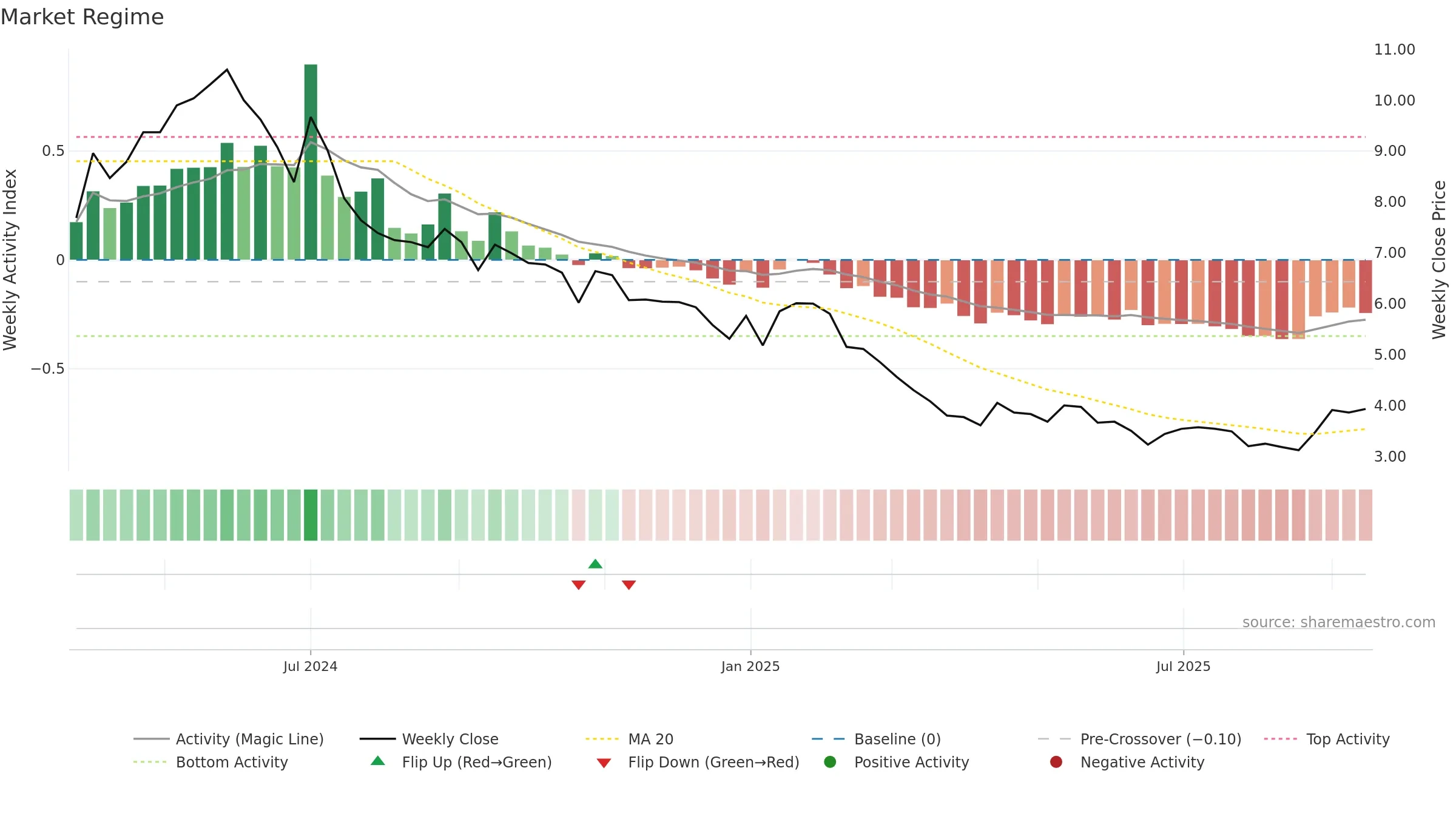Click the 11.00 price axis tick
The image size is (1456, 819).
pos(1394,49)
